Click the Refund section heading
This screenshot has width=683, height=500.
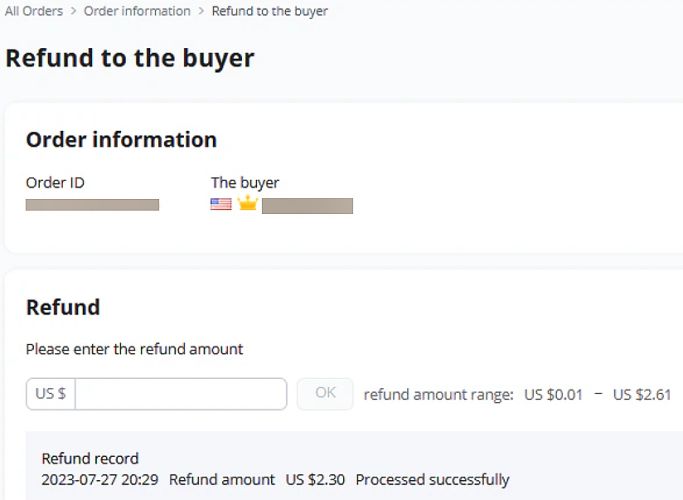click(x=63, y=307)
